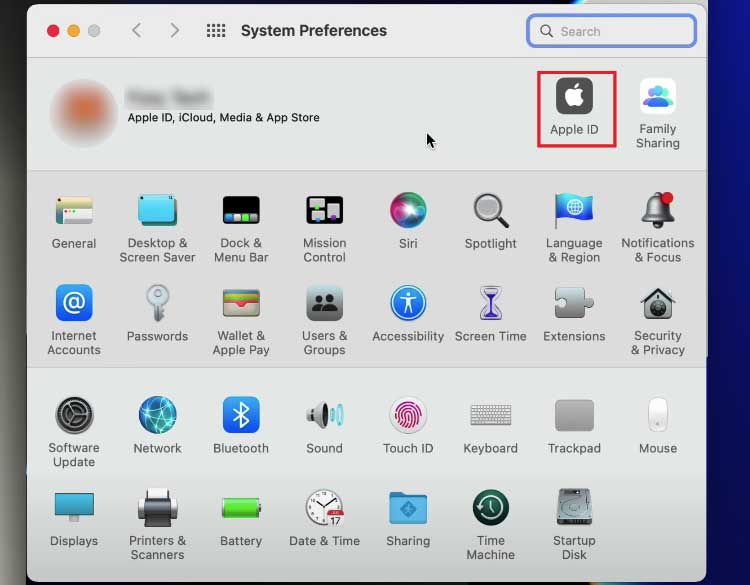This screenshot has height=585, width=750.
Task: Close System Preferences with the red button
Action: 53,31
